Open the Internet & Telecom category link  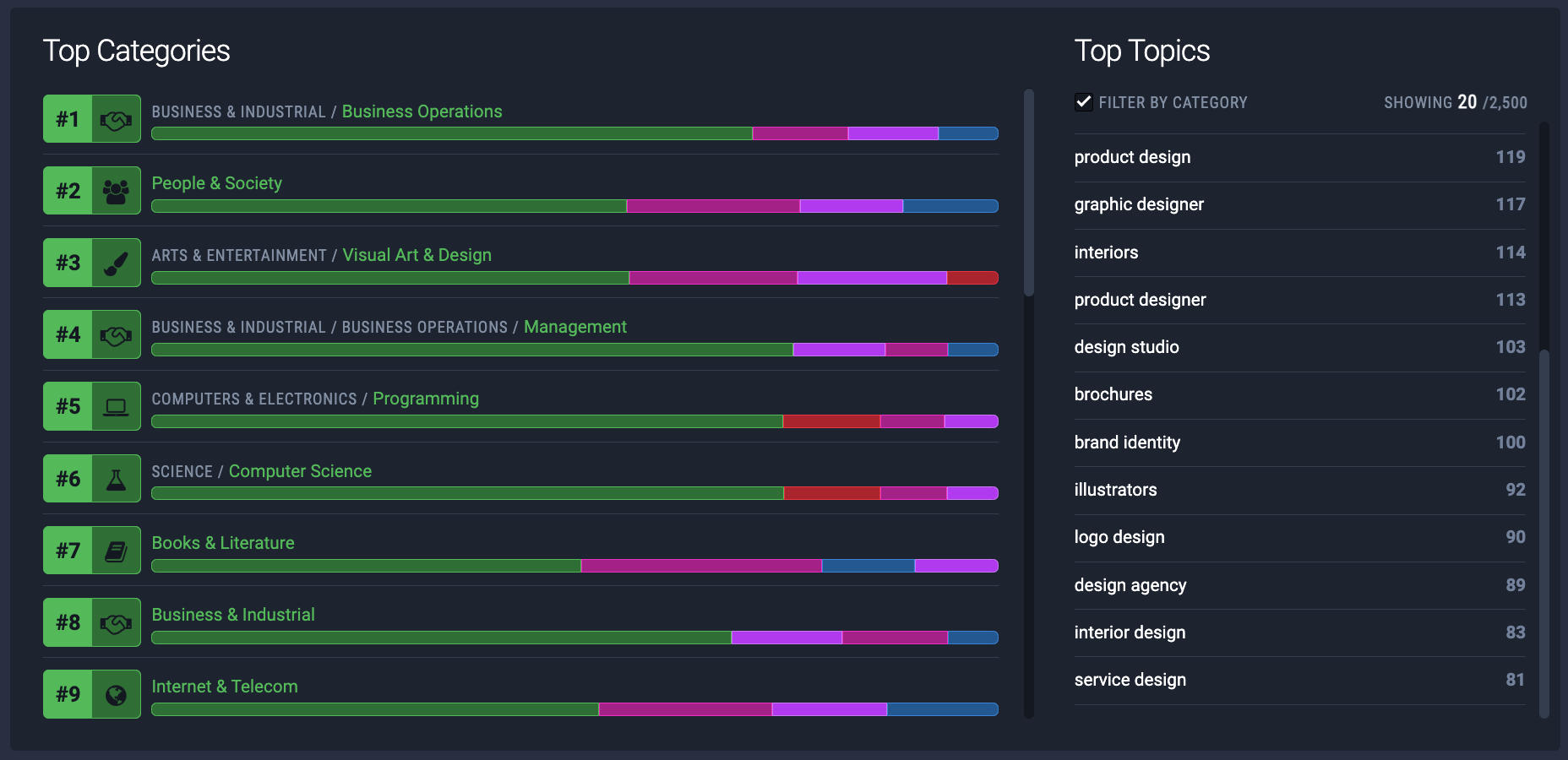pyautogui.click(x=225, y=687)
